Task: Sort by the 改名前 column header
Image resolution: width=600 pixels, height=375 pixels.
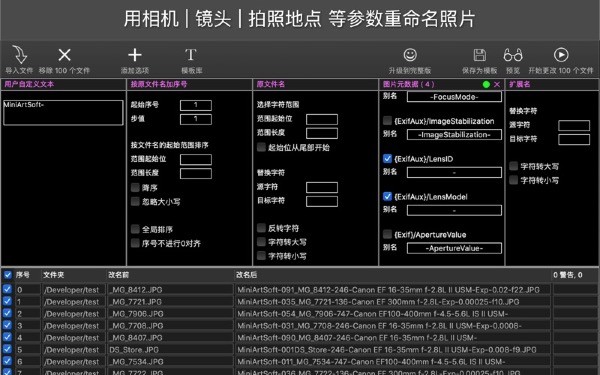Action: pyautogui.click(x=118, y=275)
